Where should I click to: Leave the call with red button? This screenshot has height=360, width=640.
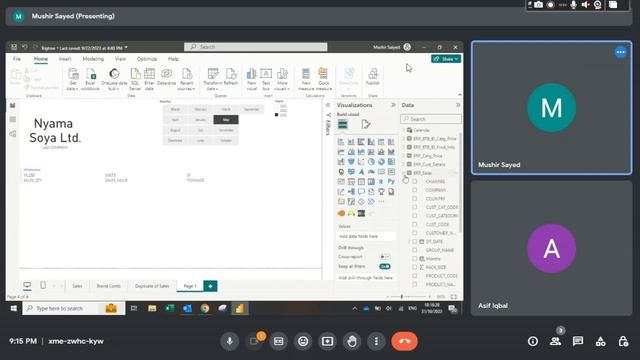404,341
